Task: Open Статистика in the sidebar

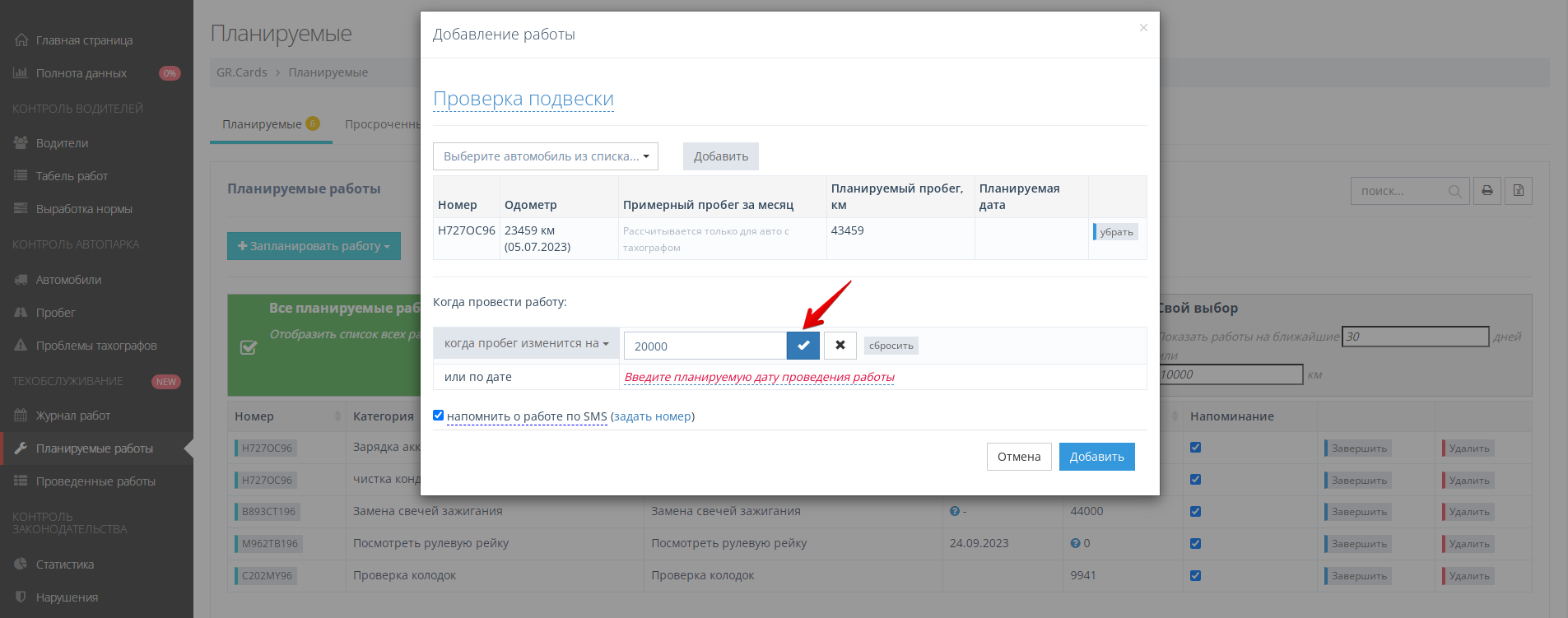Action: (64, 565)
